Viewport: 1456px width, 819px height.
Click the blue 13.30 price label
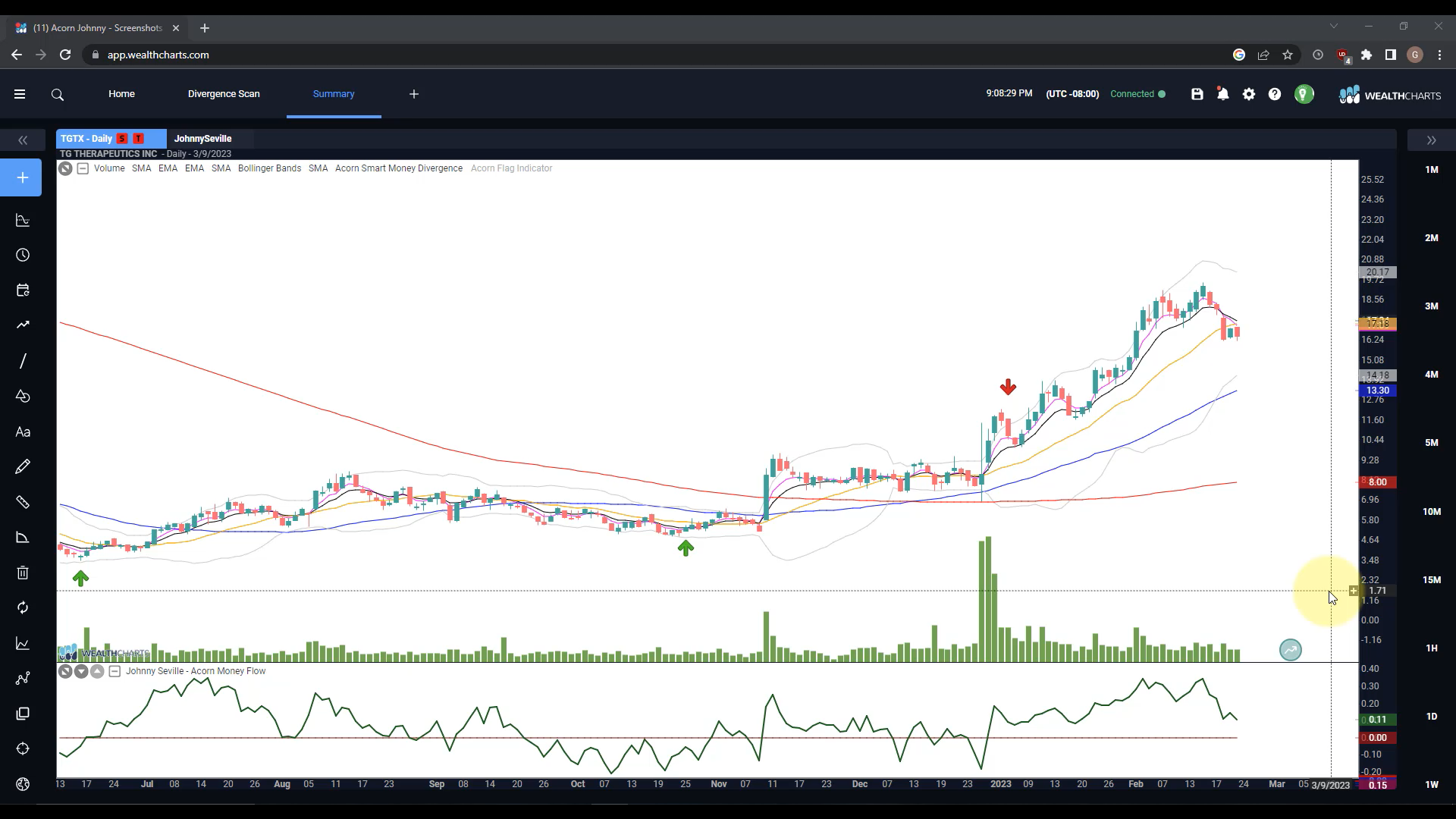[1377, 391]
